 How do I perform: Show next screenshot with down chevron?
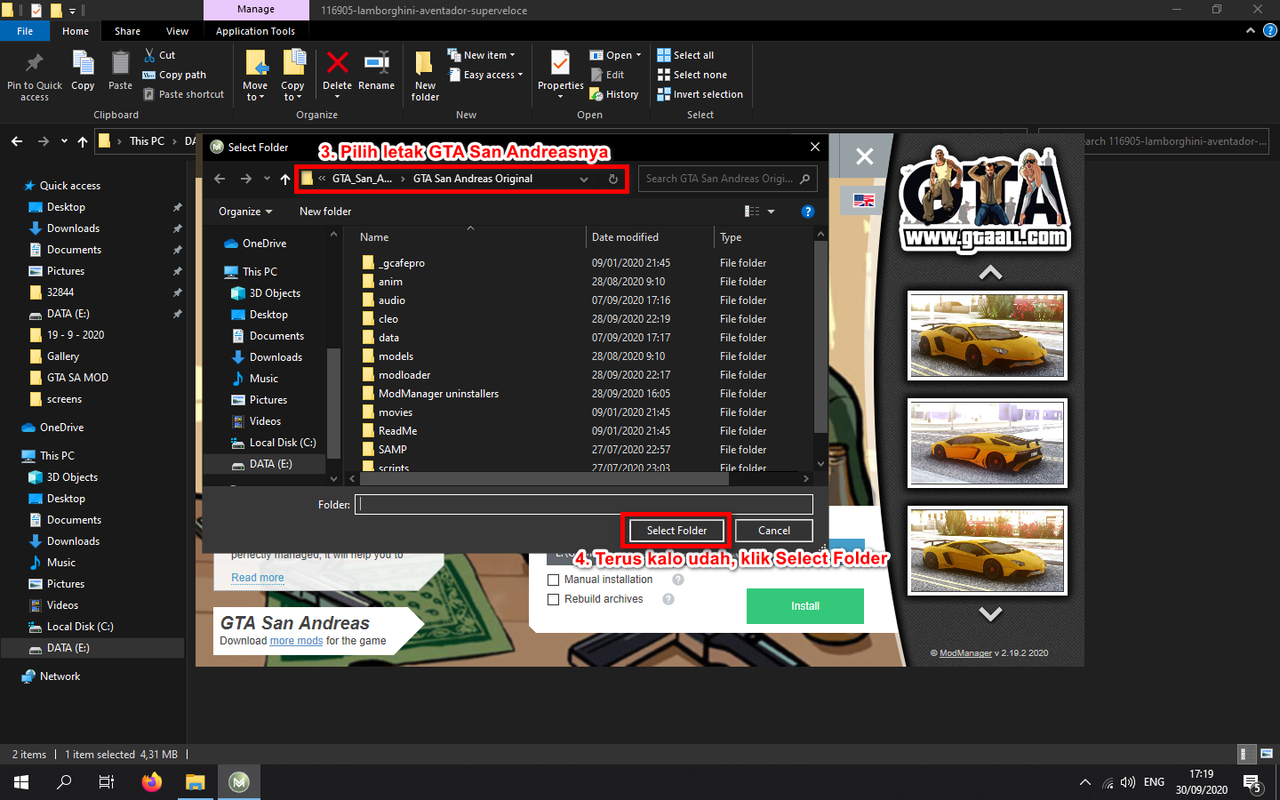(x=989, y=613)
